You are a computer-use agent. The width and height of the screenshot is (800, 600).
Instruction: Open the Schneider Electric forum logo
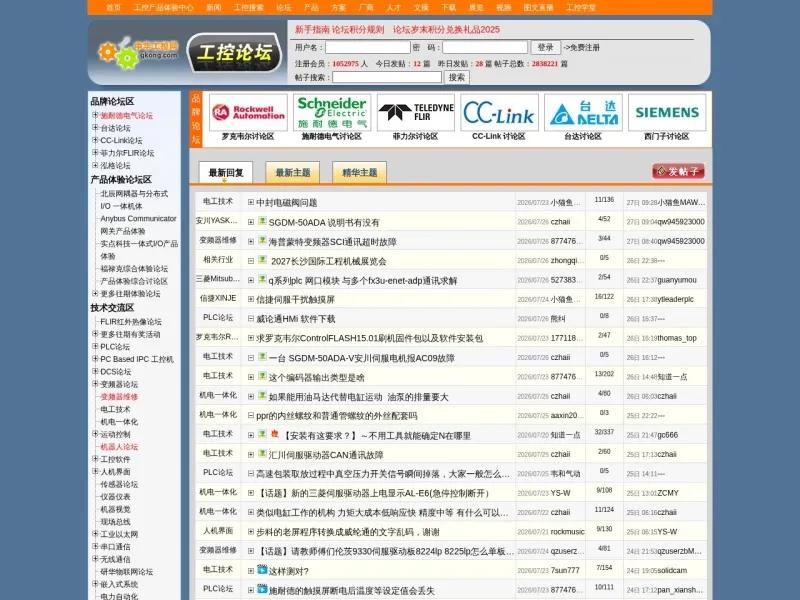(332, 112)
